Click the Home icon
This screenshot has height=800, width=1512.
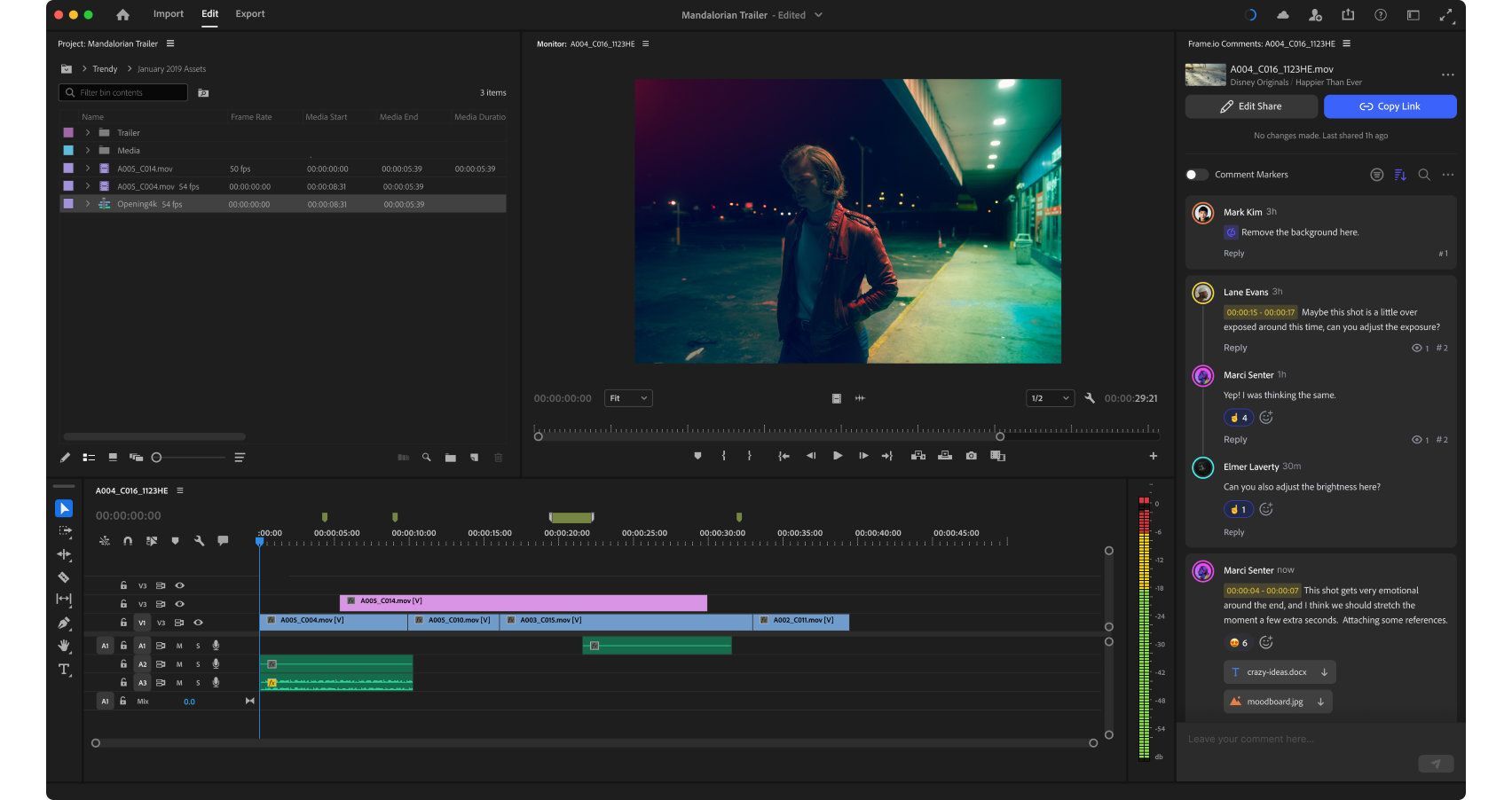click(122, 14)
